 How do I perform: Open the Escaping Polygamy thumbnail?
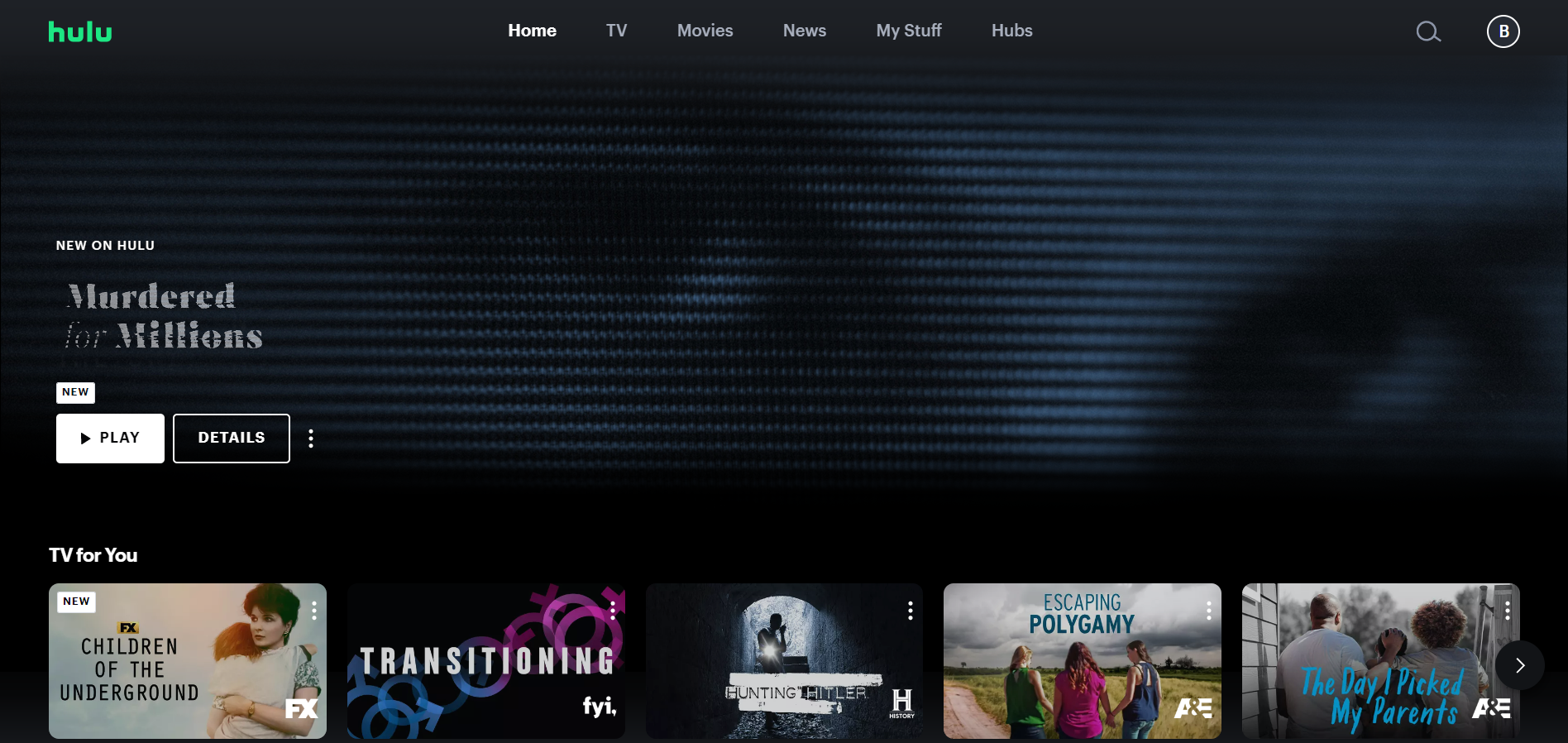tap(1083, 661)
